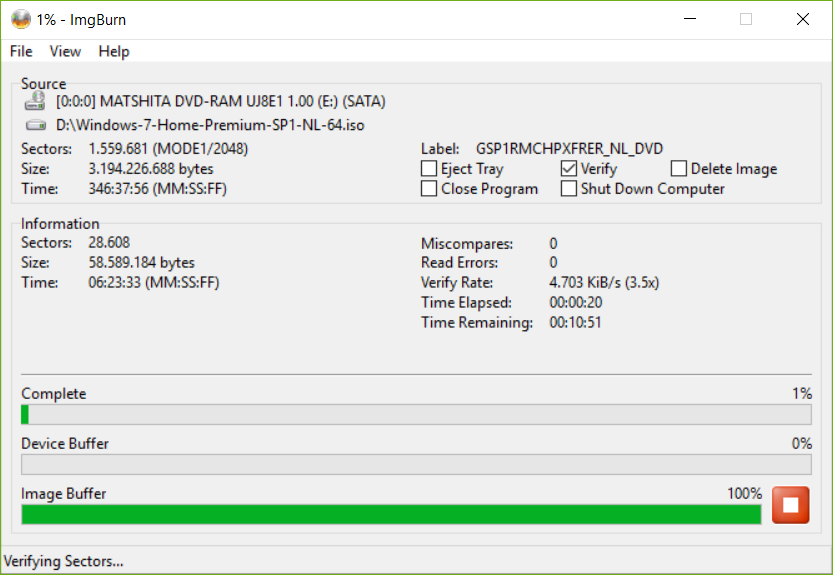
Task: Click the DVD drive icon beside MATSHITA
Action: 35,101
